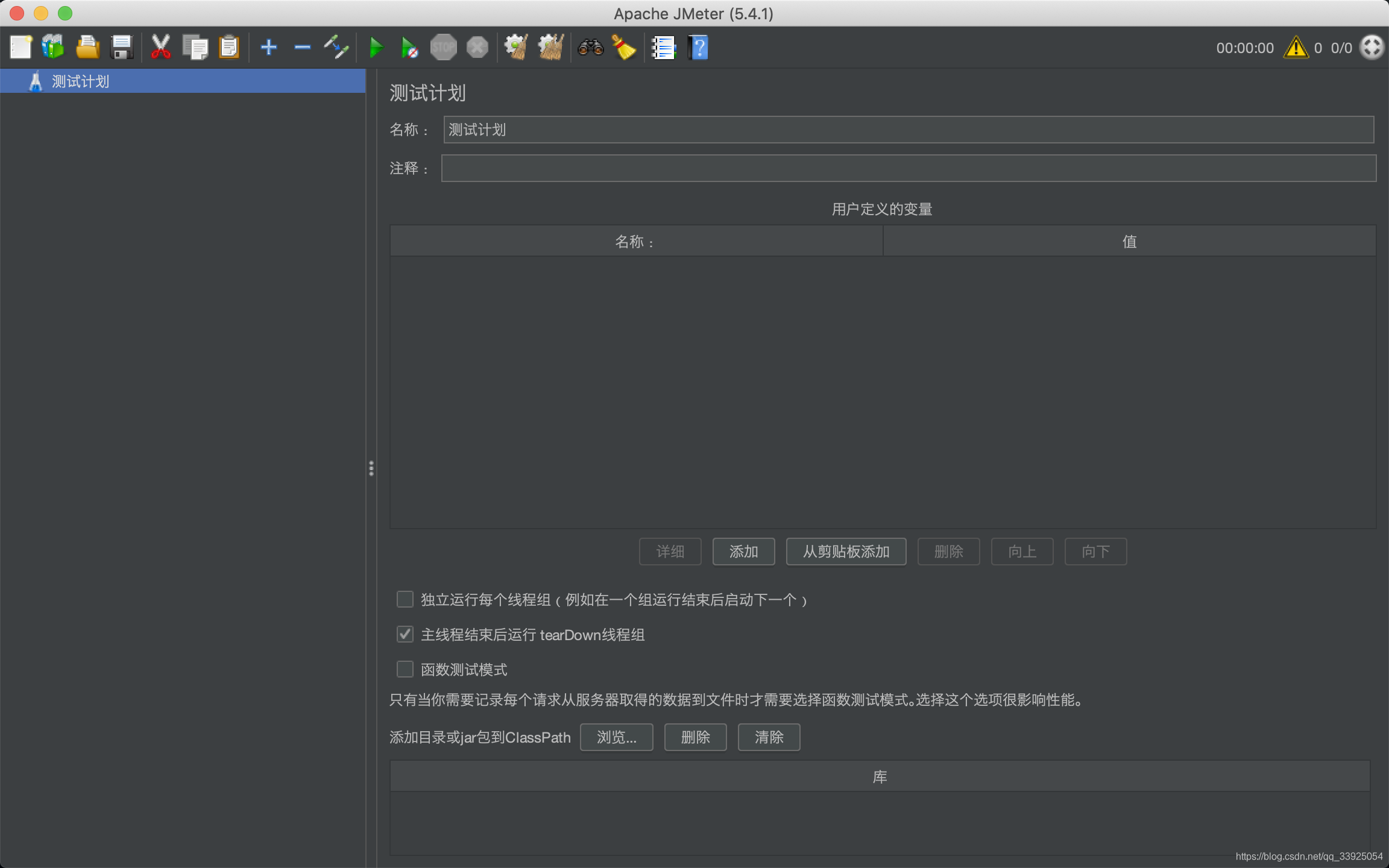
Task: Click the Open file folder icon
Action: pos(87,47)
